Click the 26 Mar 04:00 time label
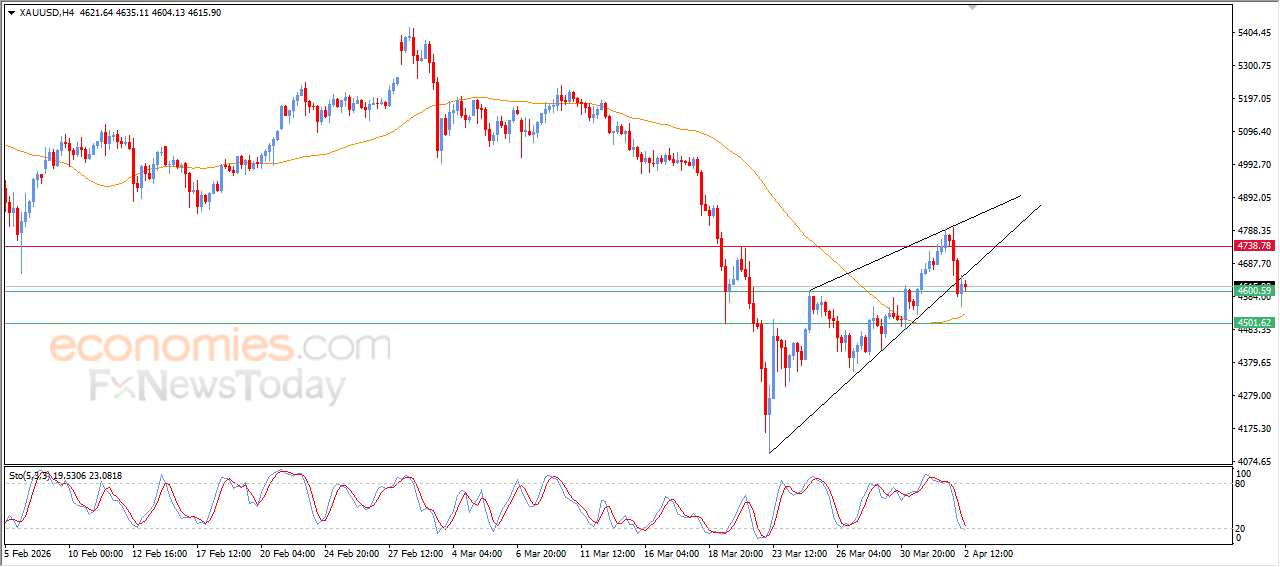The height and width of the screenshot is (567, 1280). click(x=863, y=553)
